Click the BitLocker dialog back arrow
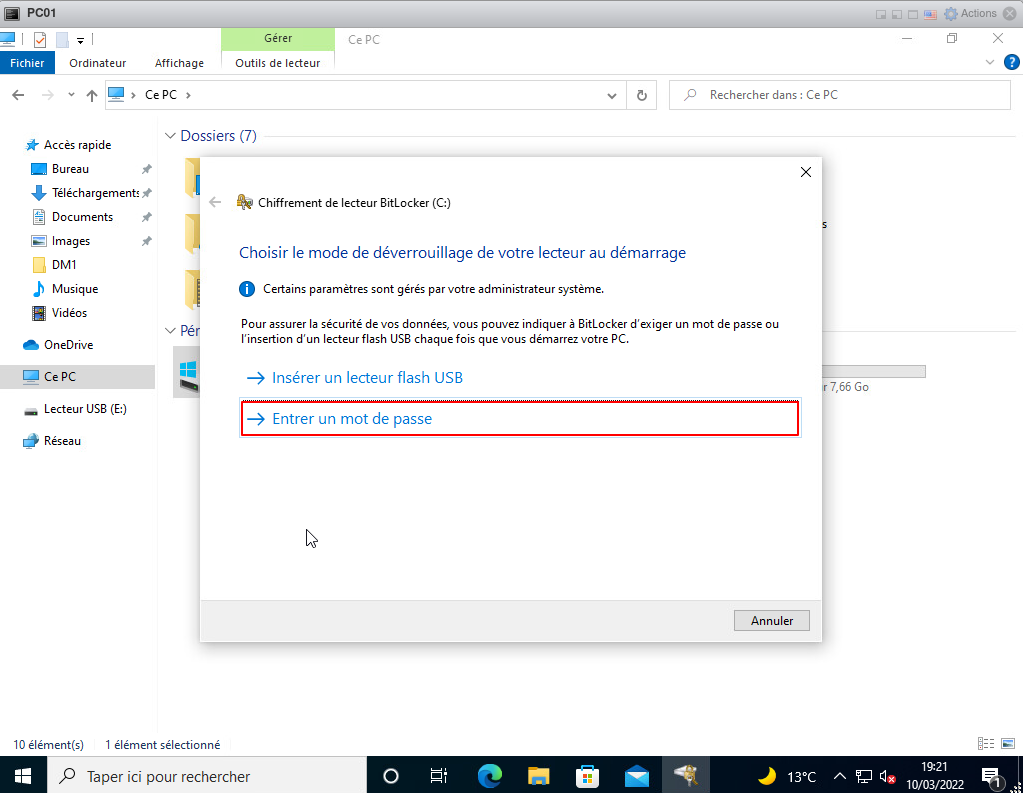The height and width of the screenshot is (793, 1023). point(215,202)
